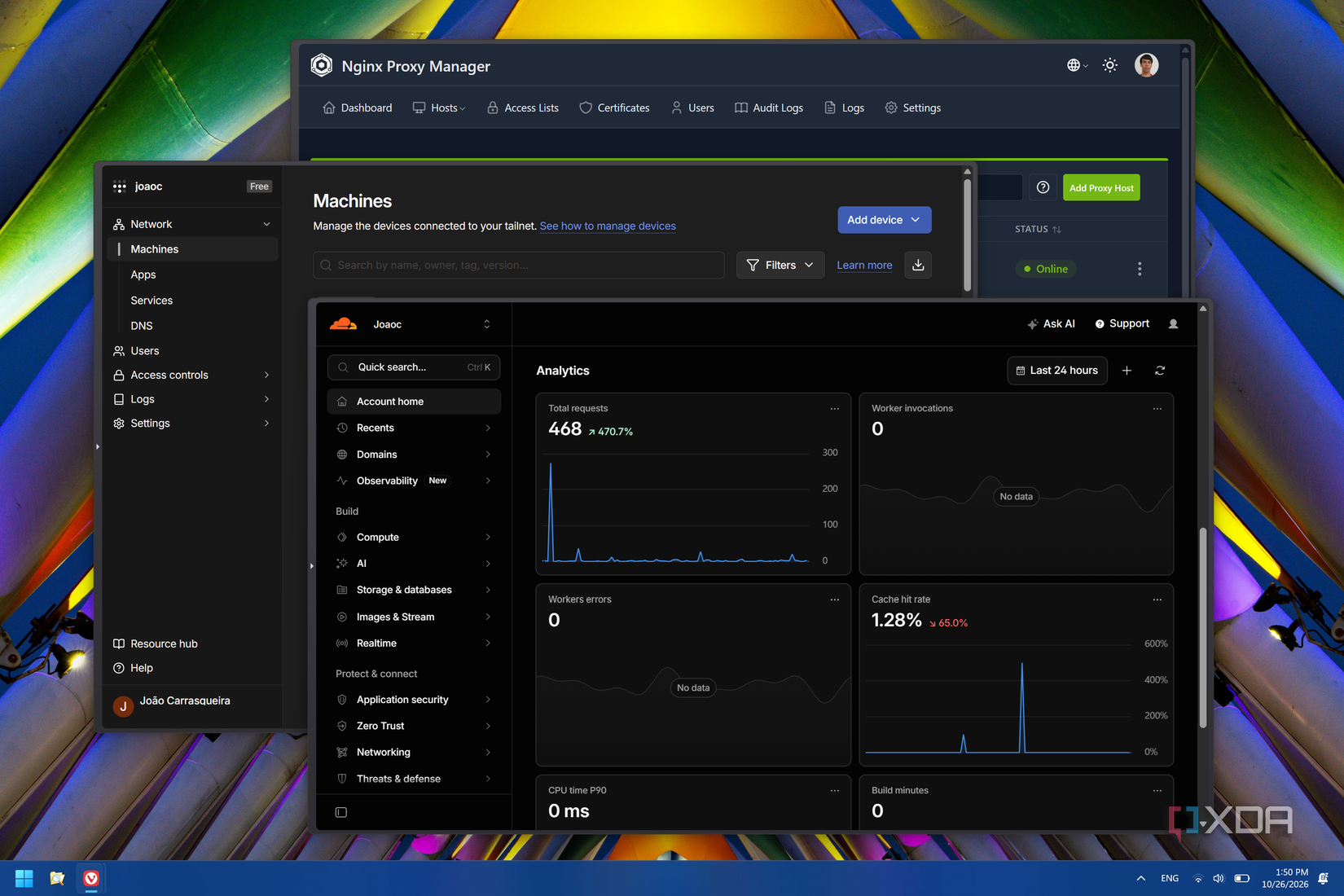Open user avatar in Nginx Proxy Manager
This screenshot has height=896, width=1344.
(x=1146, y=65)
